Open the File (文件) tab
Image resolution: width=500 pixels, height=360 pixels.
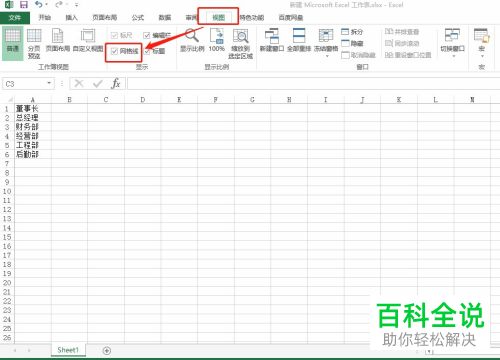[x=15, y=18]
